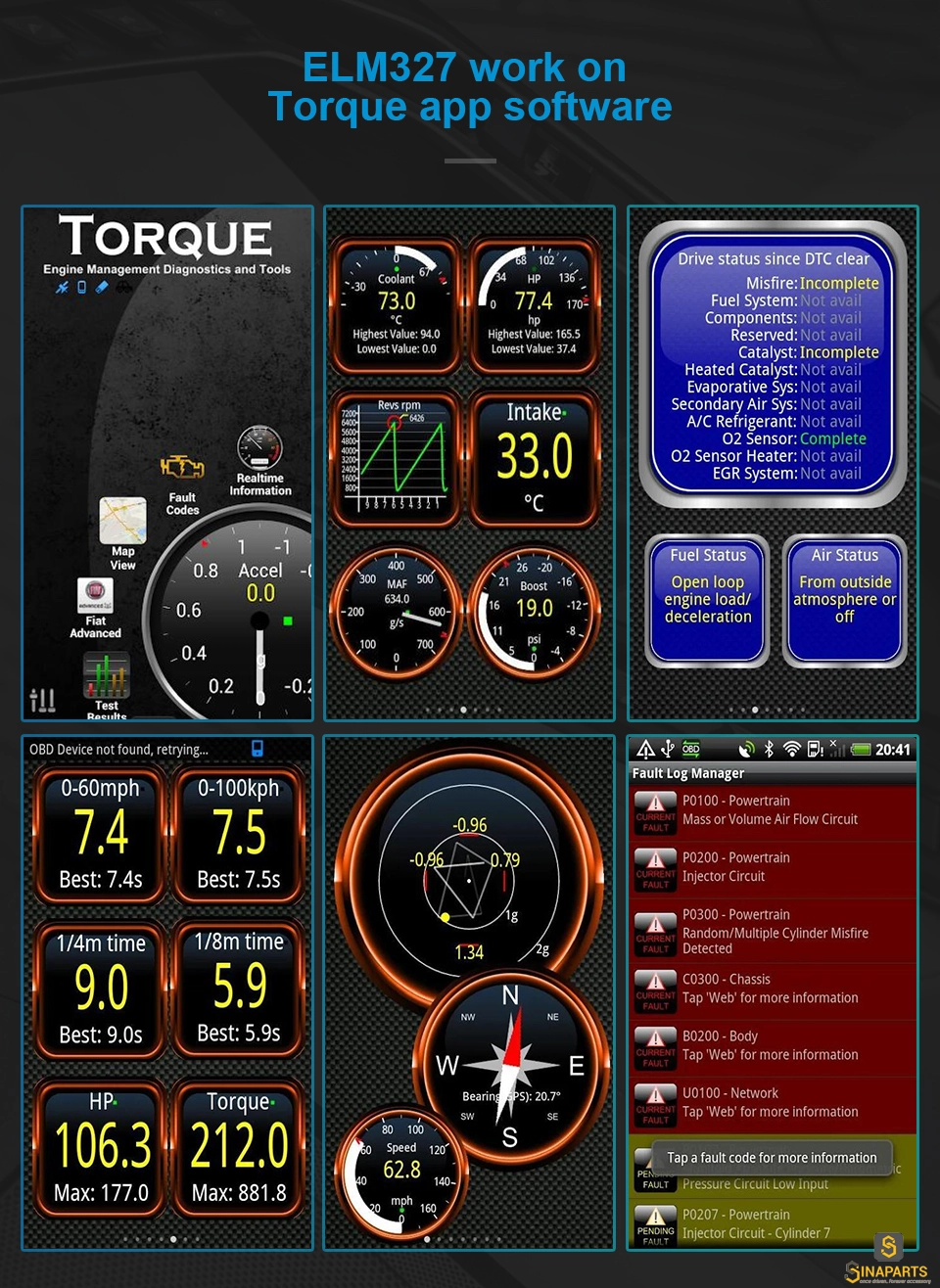The image size is (940, 1288).
Task: Tap the current fault icon beside P0300
Action: [656, 933]
